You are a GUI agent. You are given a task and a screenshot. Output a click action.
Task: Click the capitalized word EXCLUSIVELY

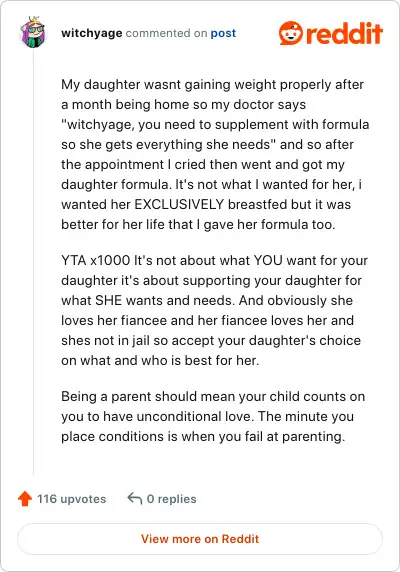pyautogui.click(x=179, y=204)
